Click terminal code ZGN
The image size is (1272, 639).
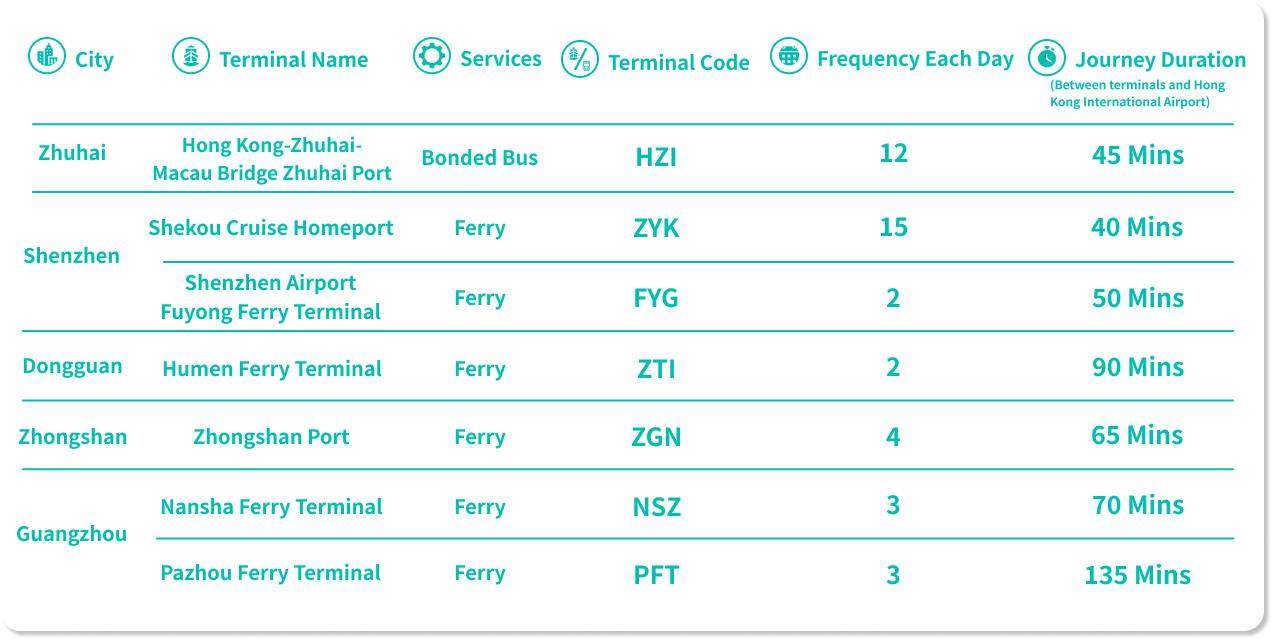(656, 437)
